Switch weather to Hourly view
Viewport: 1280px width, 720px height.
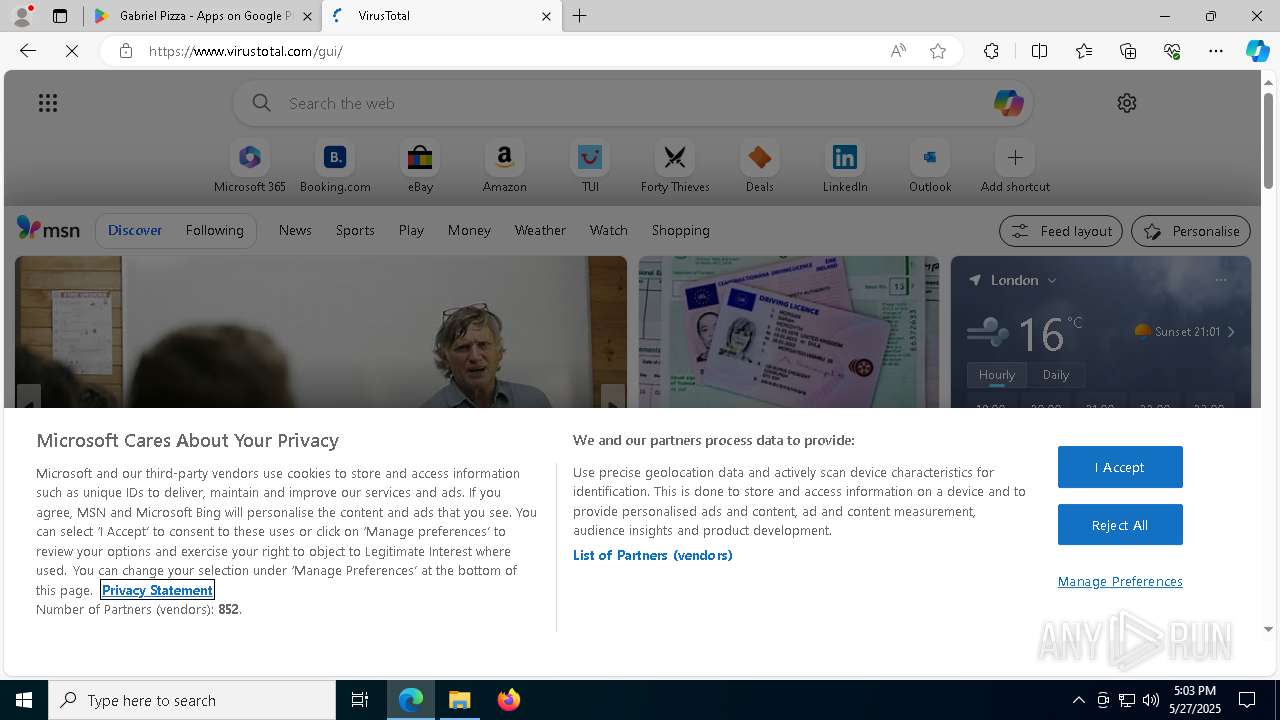pyautogui.click(x=997, y=375)
